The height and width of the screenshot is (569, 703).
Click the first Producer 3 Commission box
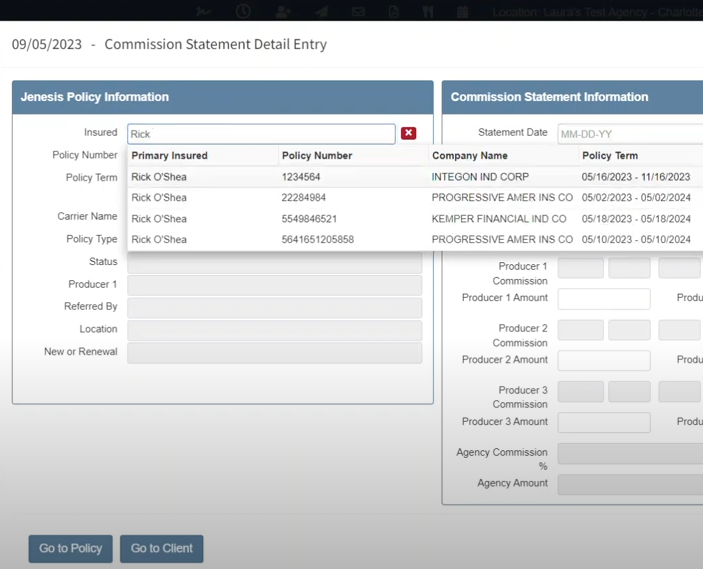point(581,391)
